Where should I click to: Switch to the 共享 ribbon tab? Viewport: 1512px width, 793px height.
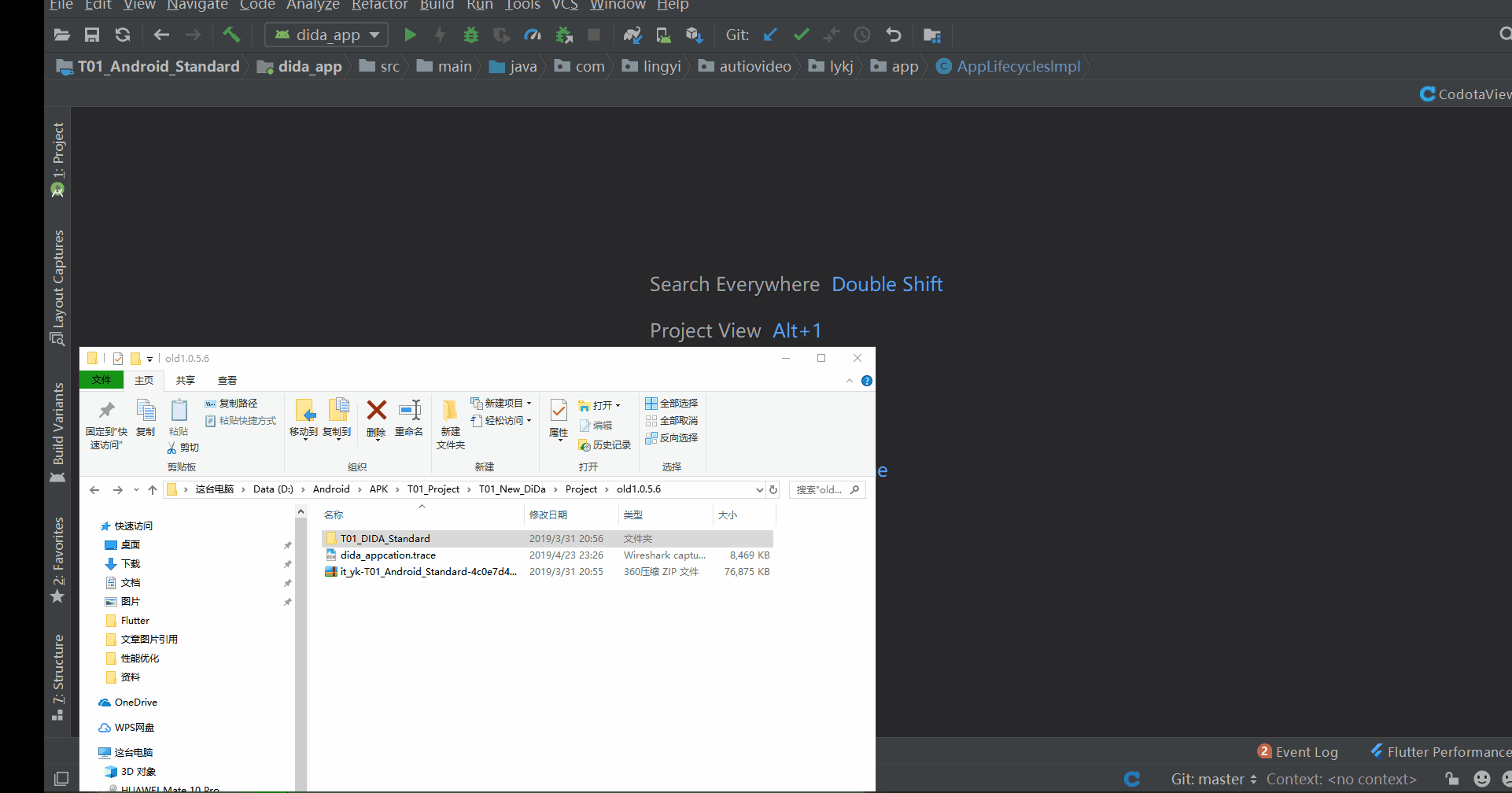[186, 380]
